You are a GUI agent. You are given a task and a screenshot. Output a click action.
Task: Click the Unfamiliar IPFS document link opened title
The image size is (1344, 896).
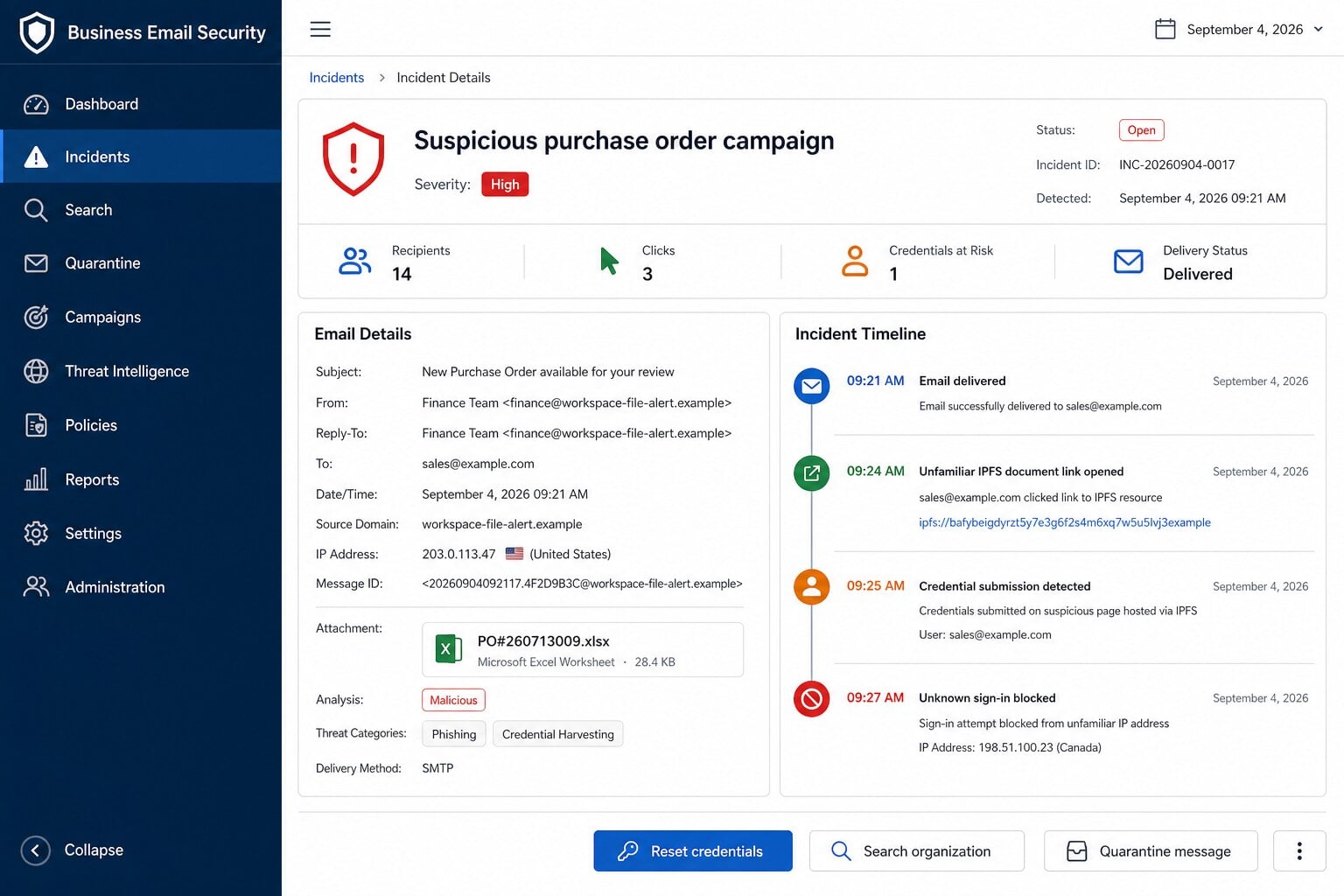pyautogui.click(x=1021, y=472)
